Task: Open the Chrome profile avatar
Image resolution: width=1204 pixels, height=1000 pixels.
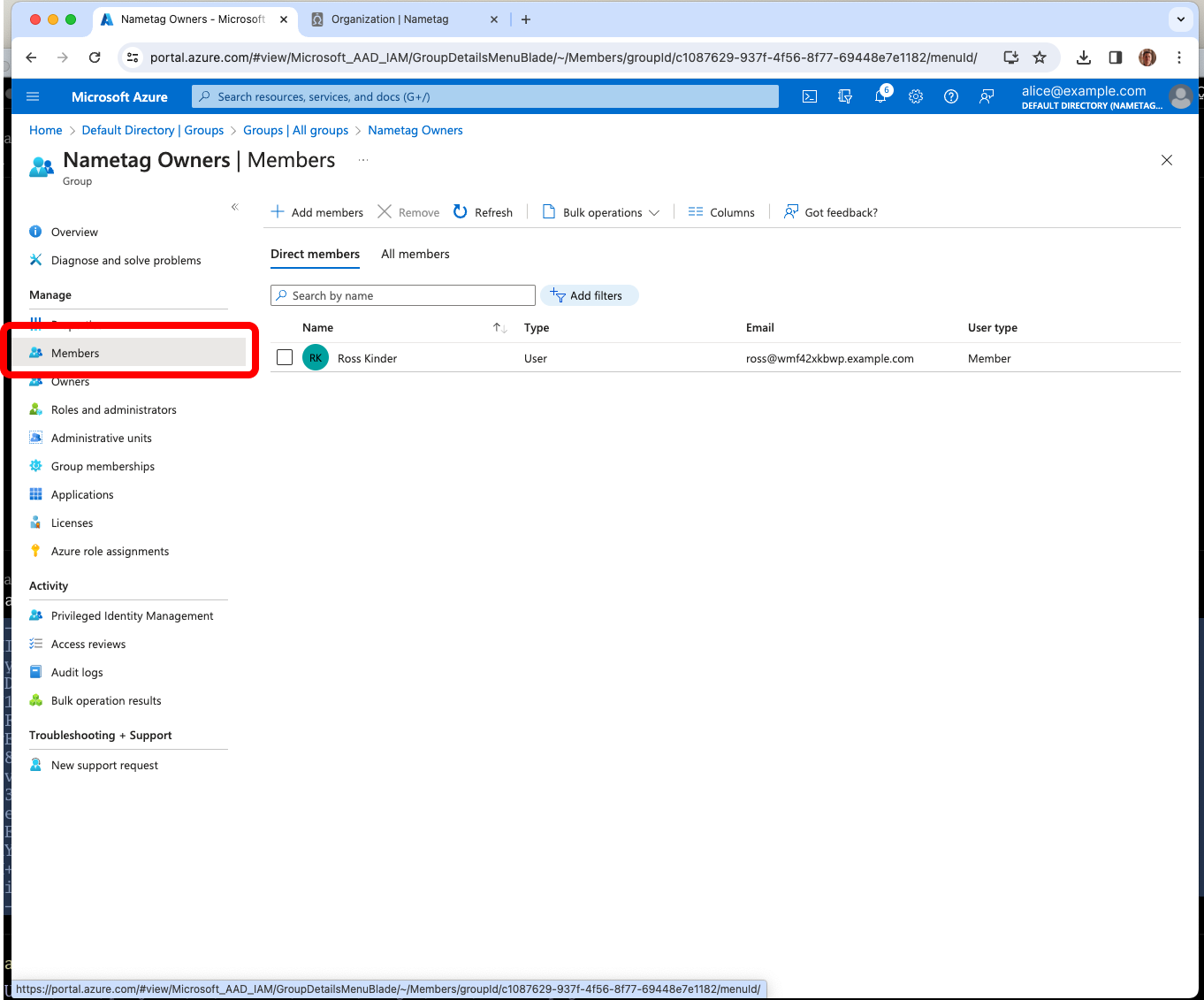Action: (x=1147, y=57)
